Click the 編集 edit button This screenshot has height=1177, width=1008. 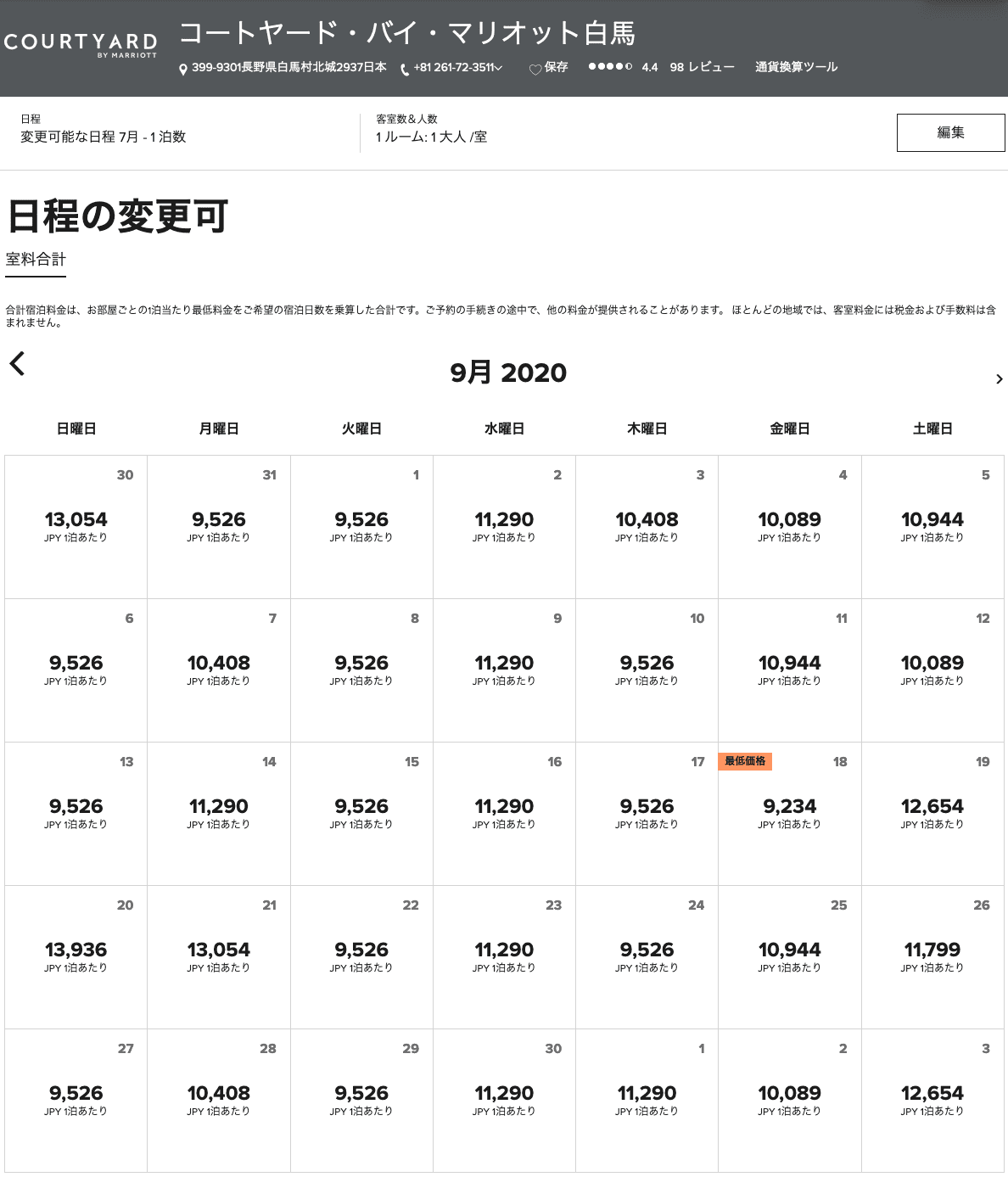coord(950,132)
